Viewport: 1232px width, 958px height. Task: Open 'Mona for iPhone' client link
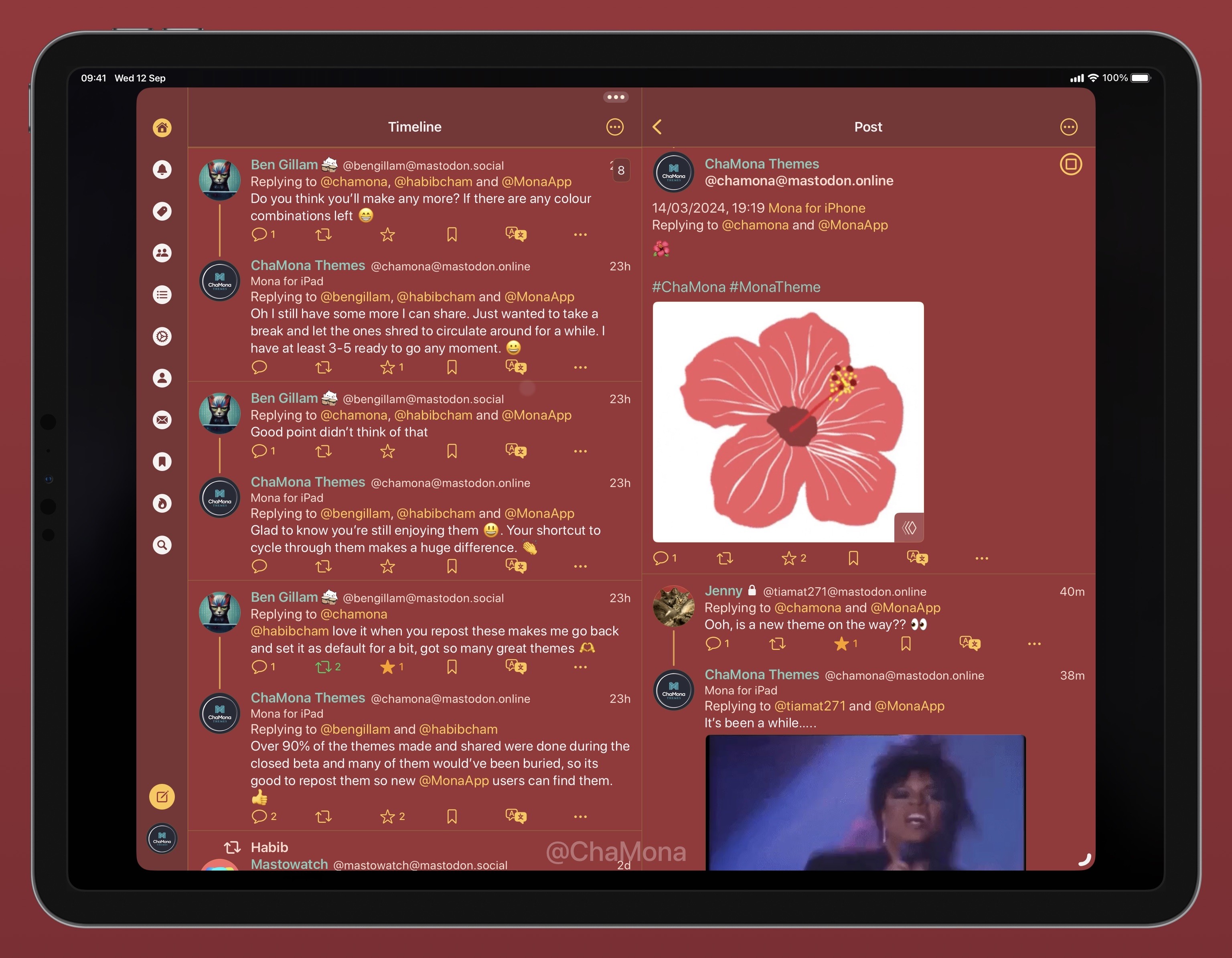coord(816,208)
